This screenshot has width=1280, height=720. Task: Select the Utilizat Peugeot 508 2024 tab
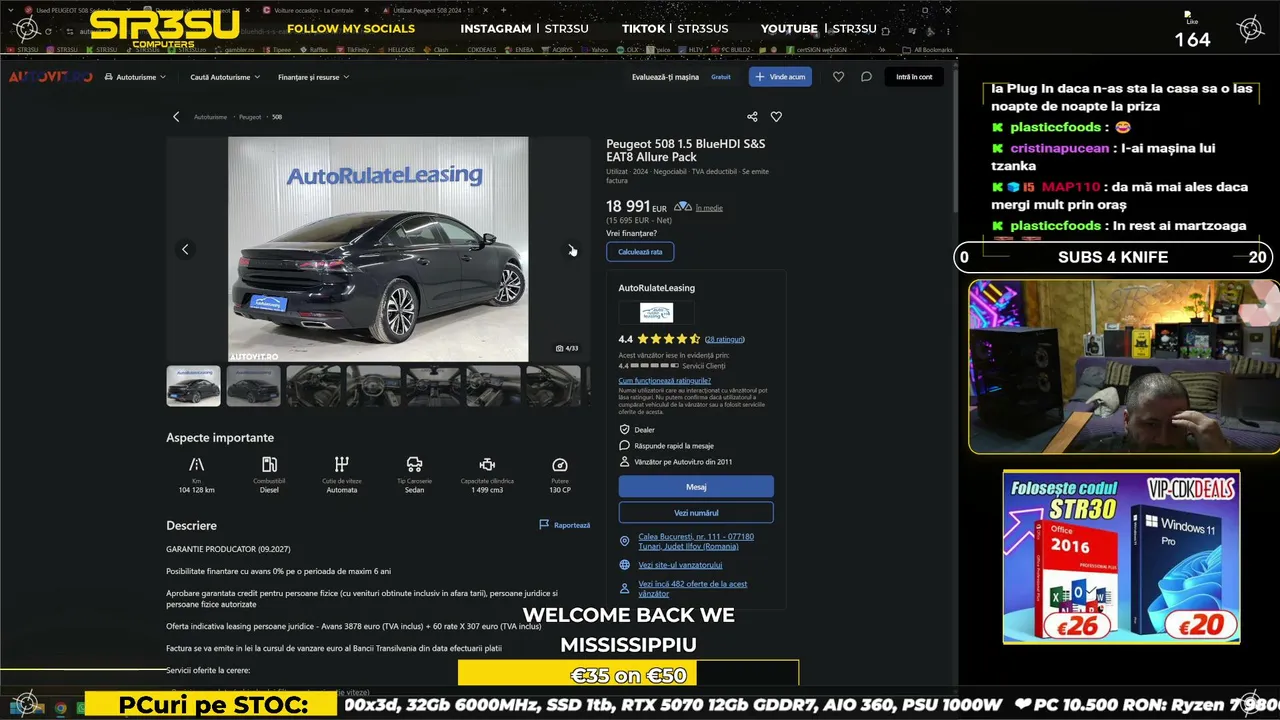(436, 10)
